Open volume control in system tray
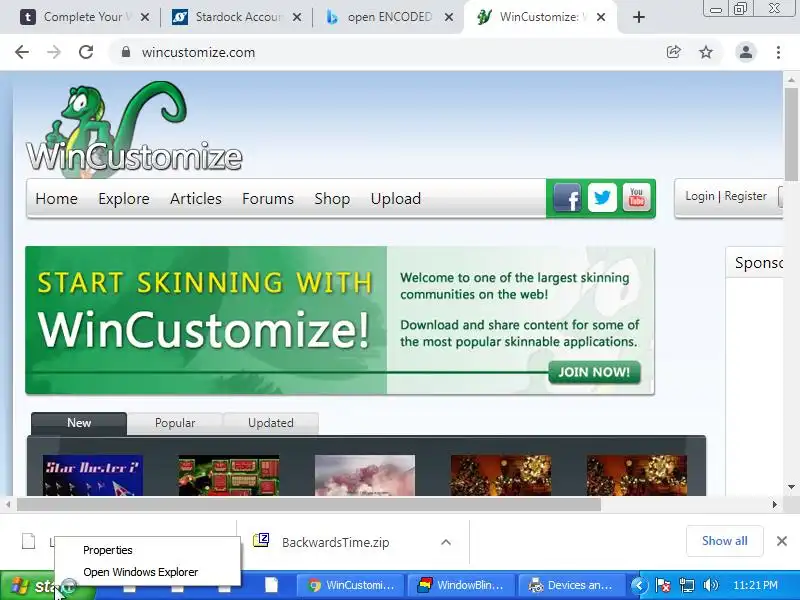Screen dimensions: 800x600 (x=710, y=585)
